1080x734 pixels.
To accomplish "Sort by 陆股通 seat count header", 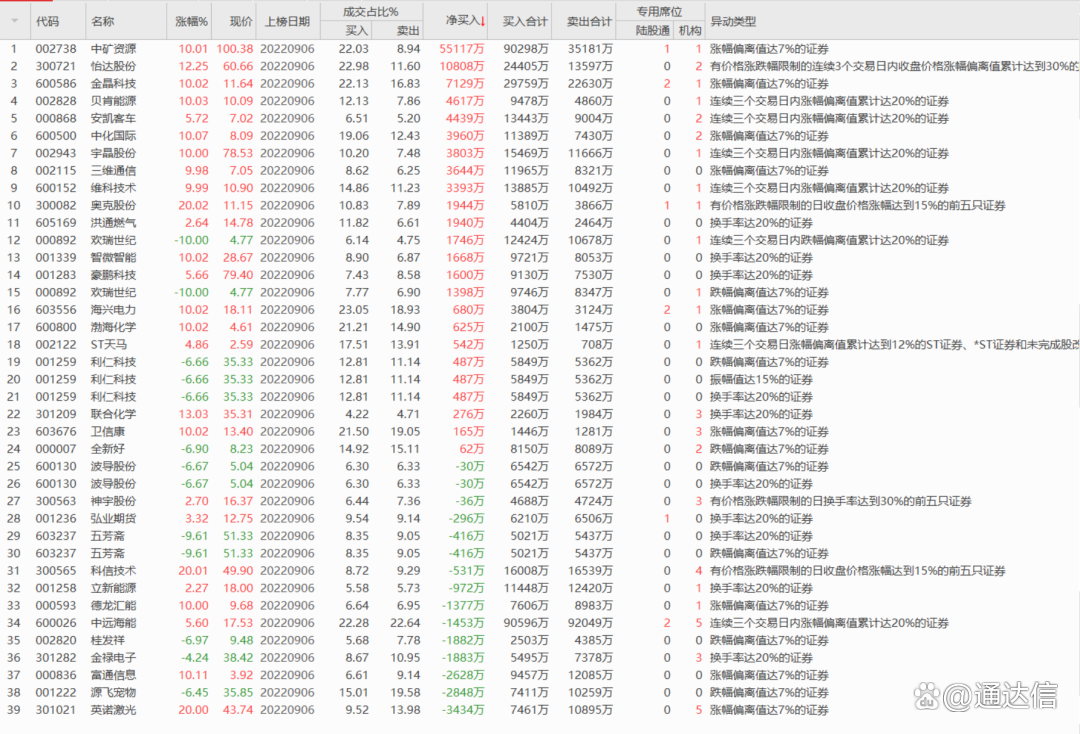I will pos(653,31).
